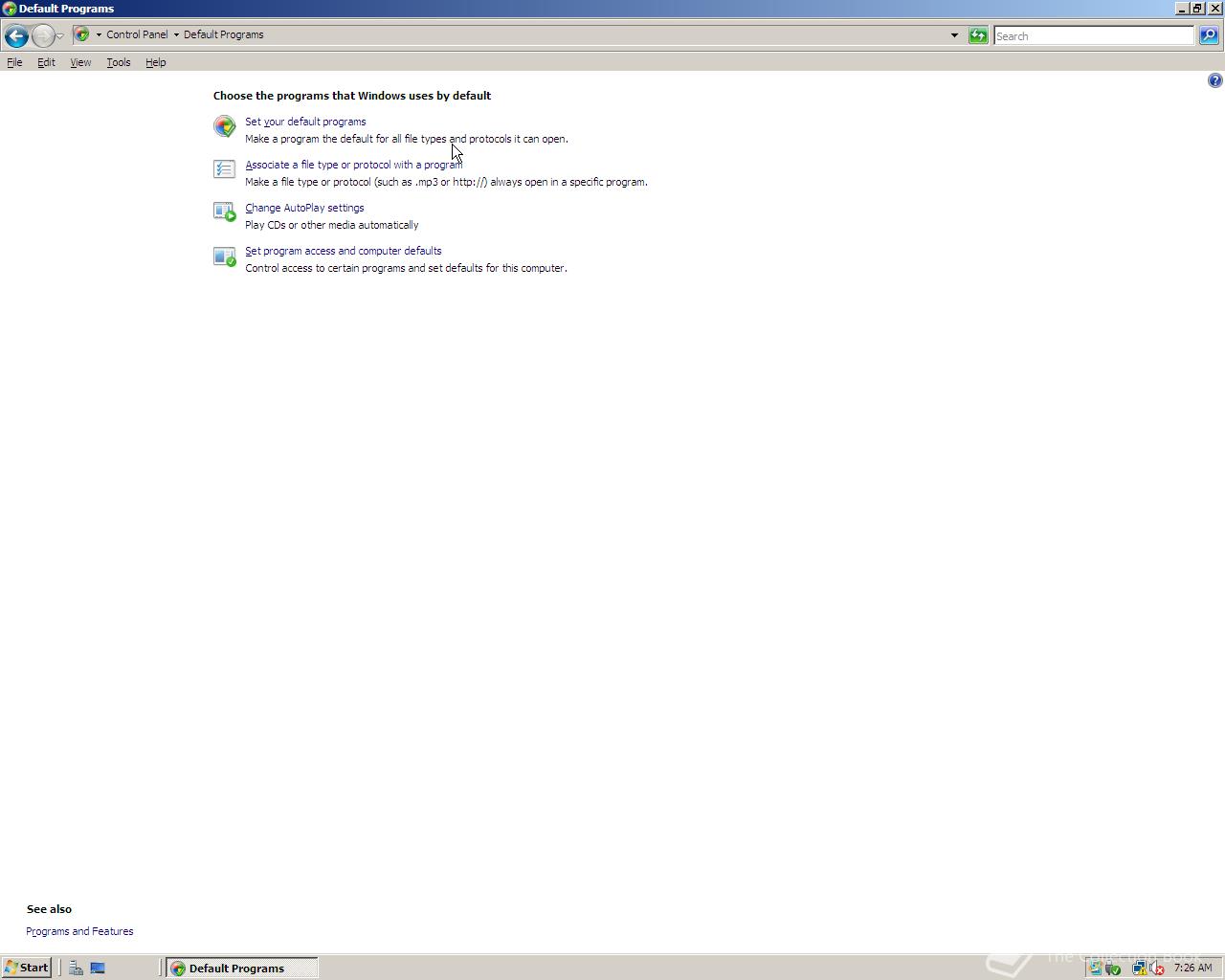
Task: Launch Server Manager from Quick Launch
Action: tap(76, 968)
